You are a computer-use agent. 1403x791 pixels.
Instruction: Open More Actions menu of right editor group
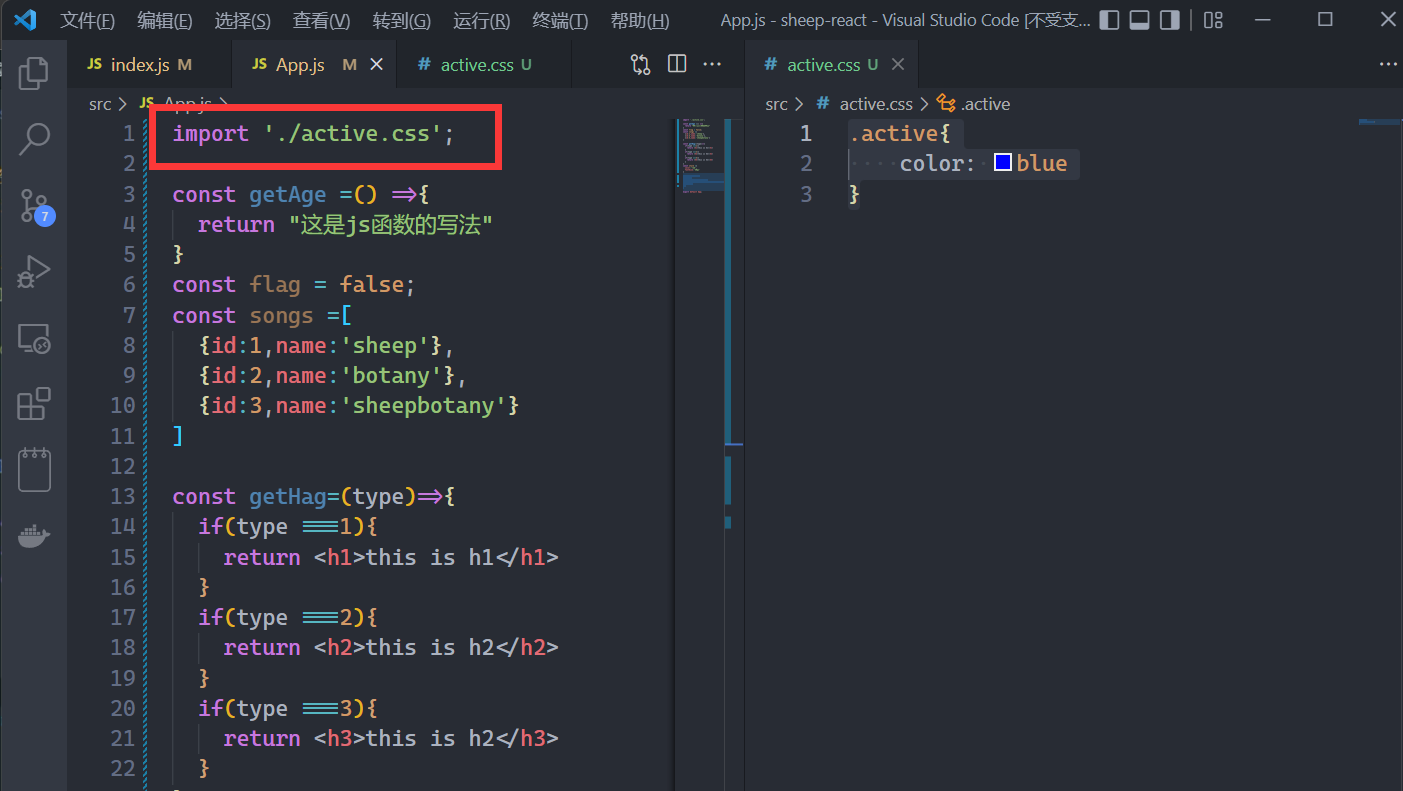pos(1388,64)
